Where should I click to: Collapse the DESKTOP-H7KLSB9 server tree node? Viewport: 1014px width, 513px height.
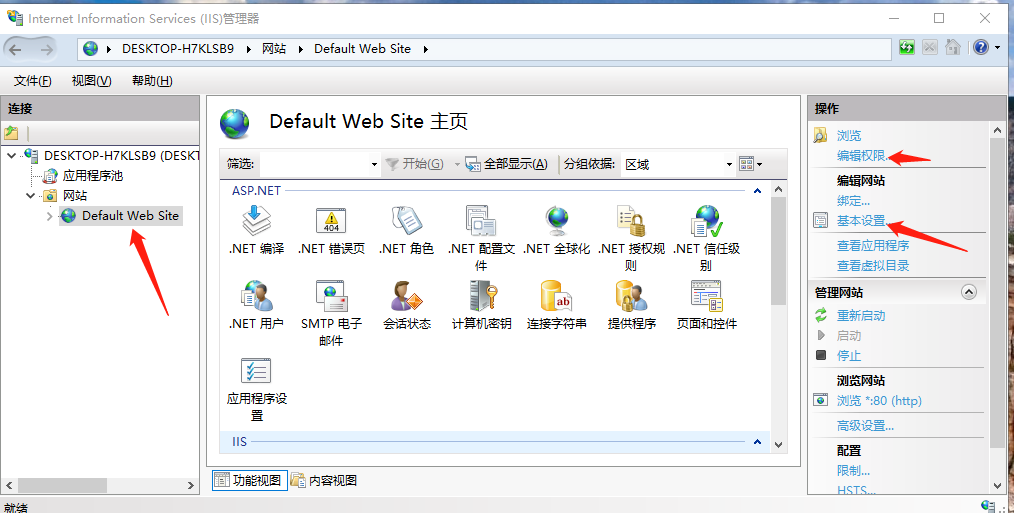[12, 156]
